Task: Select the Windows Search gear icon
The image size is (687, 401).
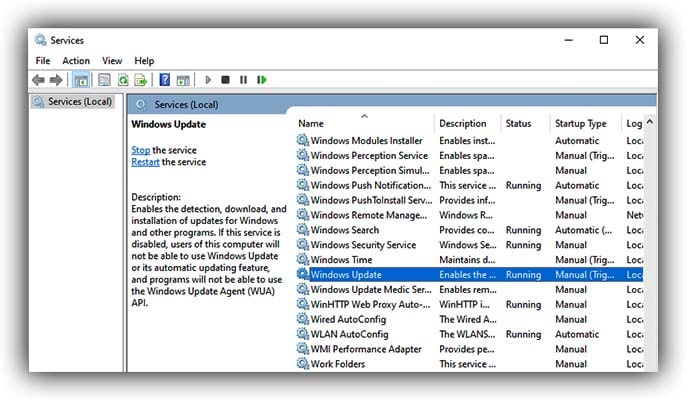Action: coord(302,230)
